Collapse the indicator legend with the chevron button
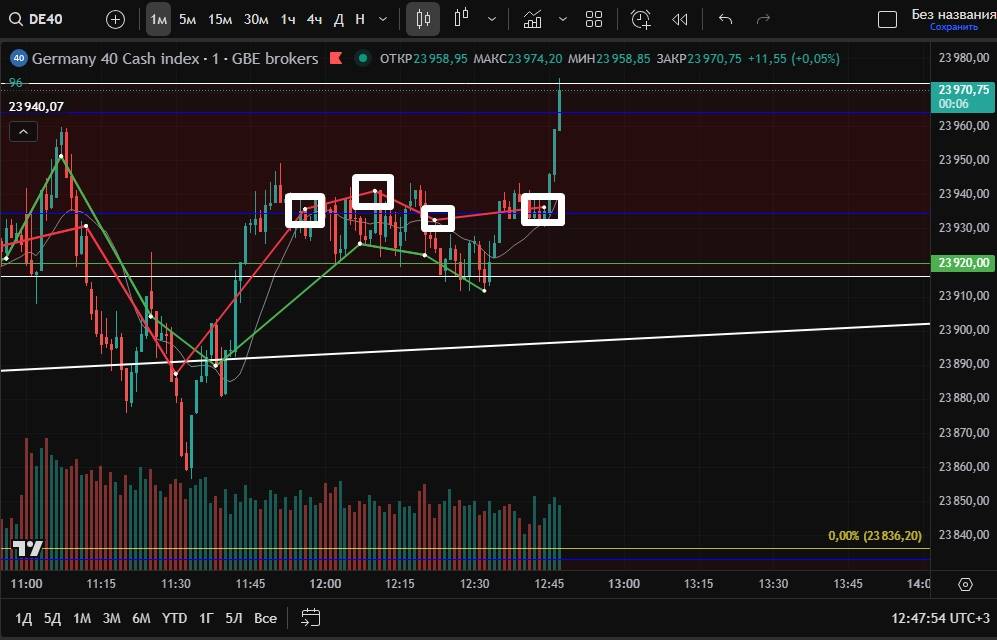The height and width of the screenshot is (640, 997). click(23, 132)
